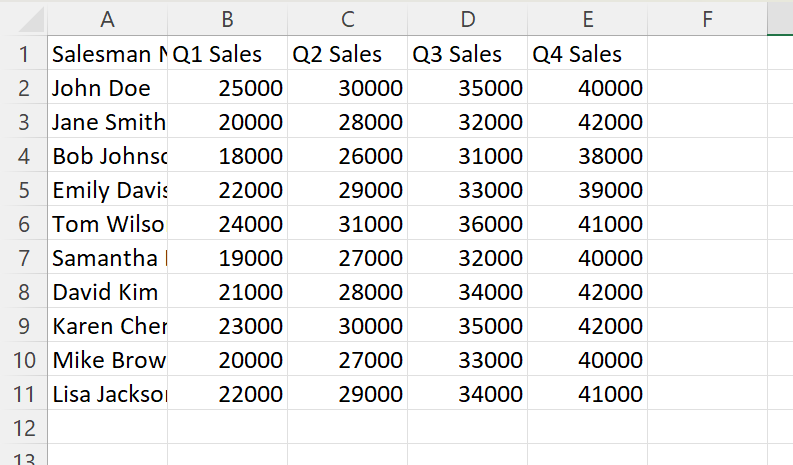The width and height of the screenshot is (793, 465).
Task: Select column A header
Action: tap(107, 18)
